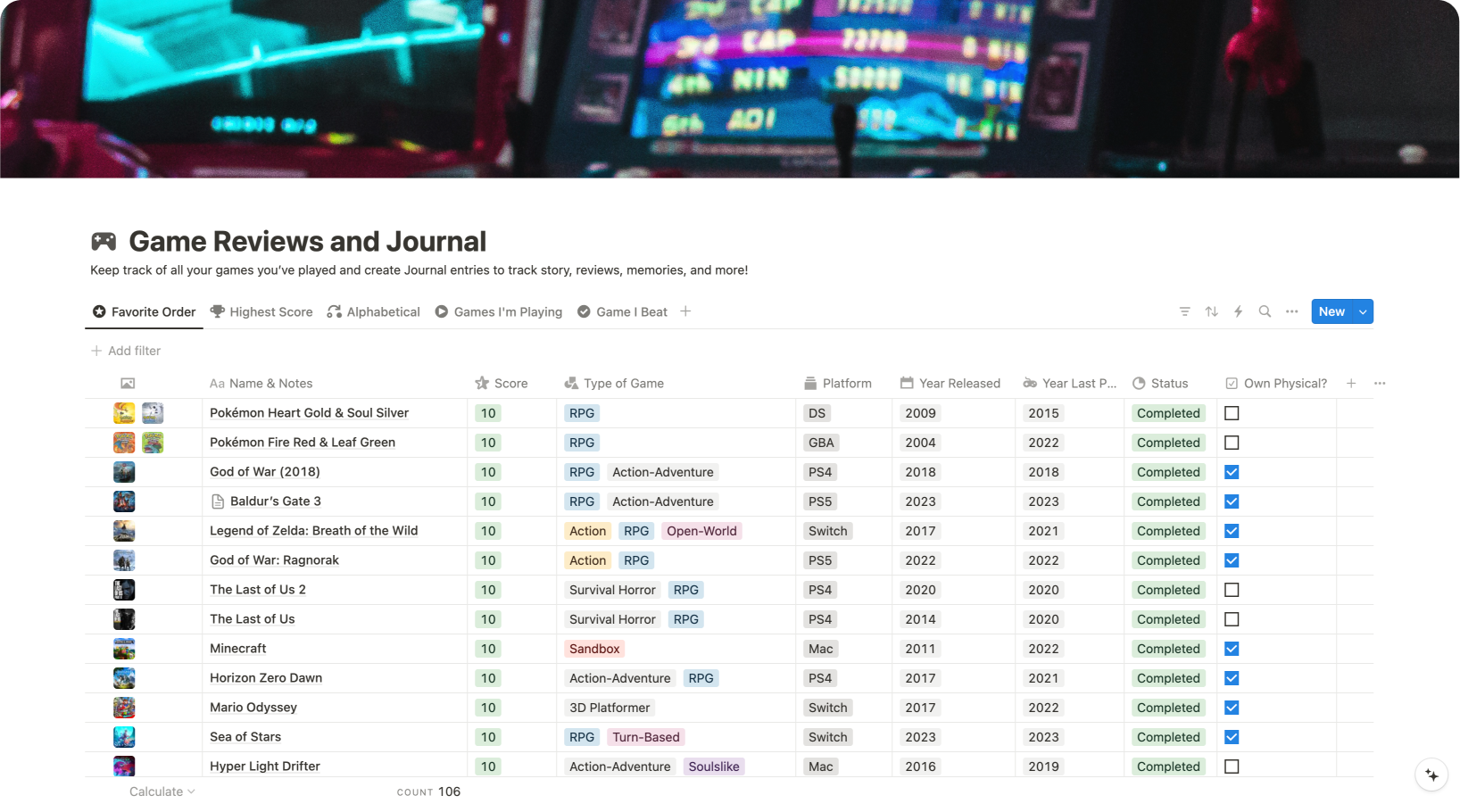
Task: Open the column options ellipsis icon
Action: coord(1380,384)
